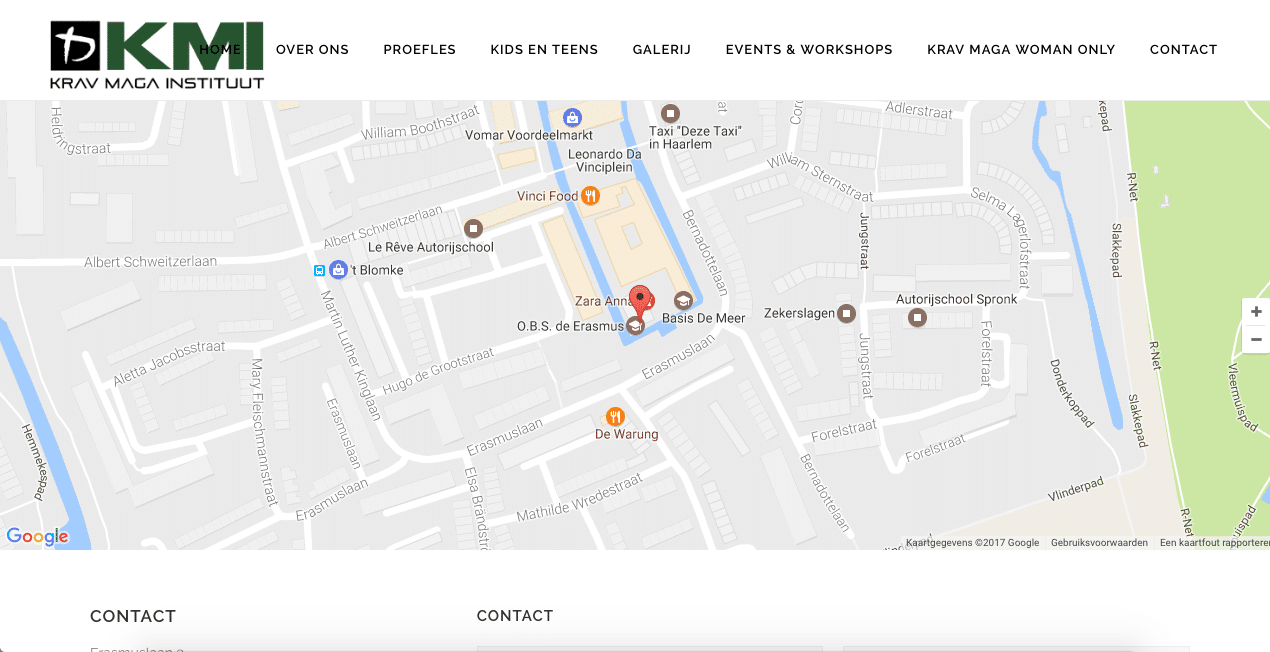This screenshot has width=1270, height=652.
Task: Click the Leonardo Da Vinciplein label
Action: coord(605,161)
